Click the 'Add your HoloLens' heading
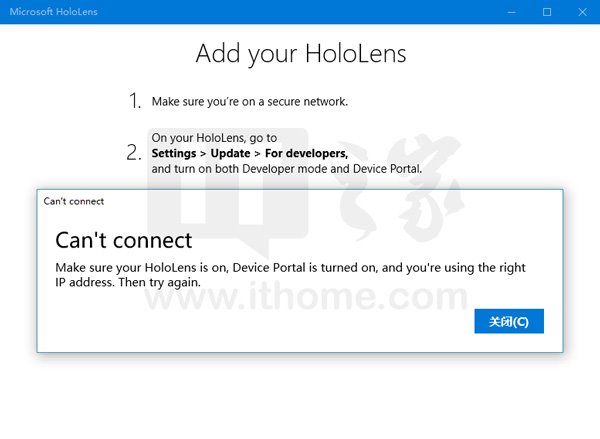Viewport: 600px width, 439px height. coord(301,53)
